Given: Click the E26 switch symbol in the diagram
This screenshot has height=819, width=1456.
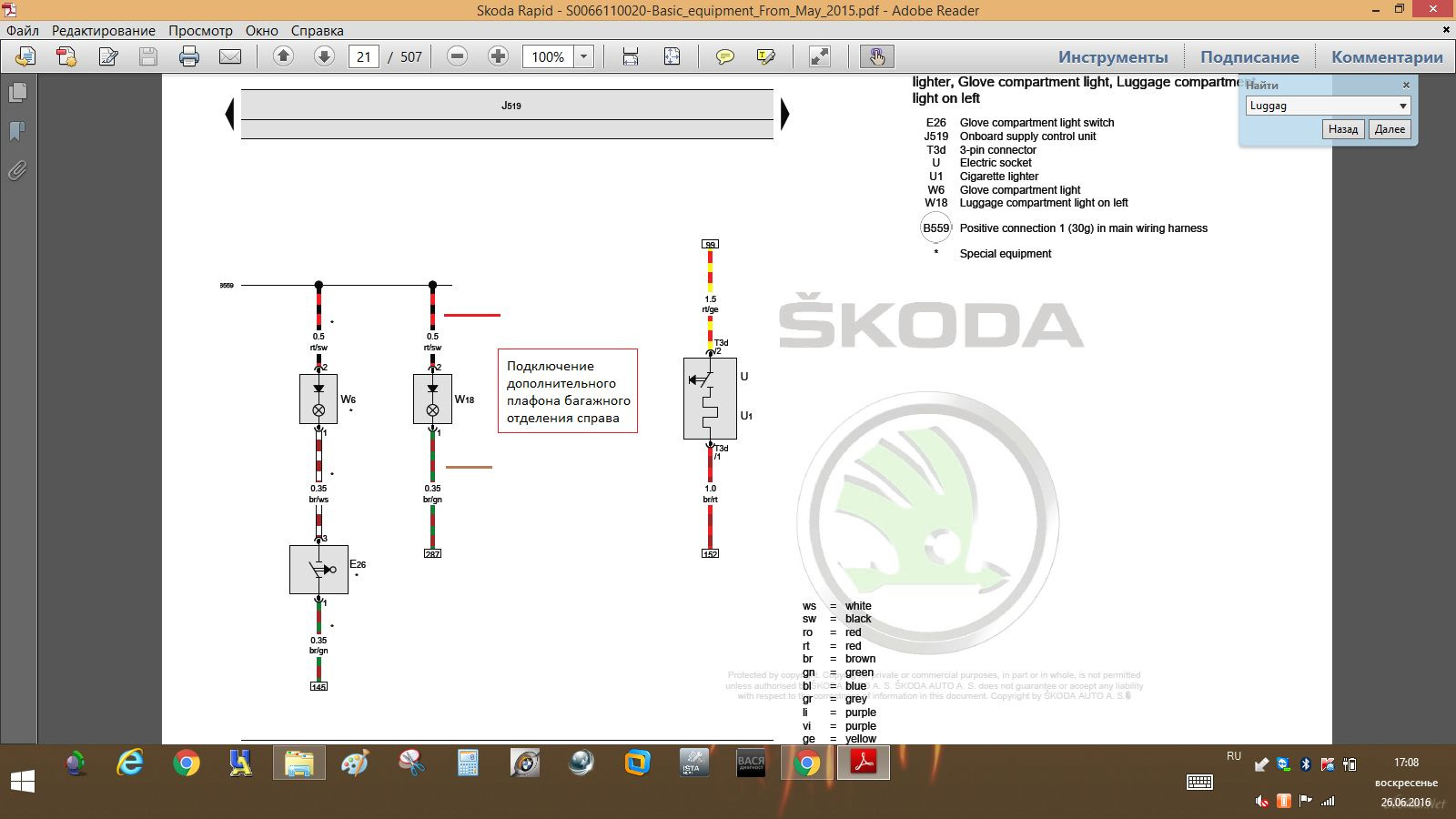Looking at the screenshot, I should tap(318, 570).
